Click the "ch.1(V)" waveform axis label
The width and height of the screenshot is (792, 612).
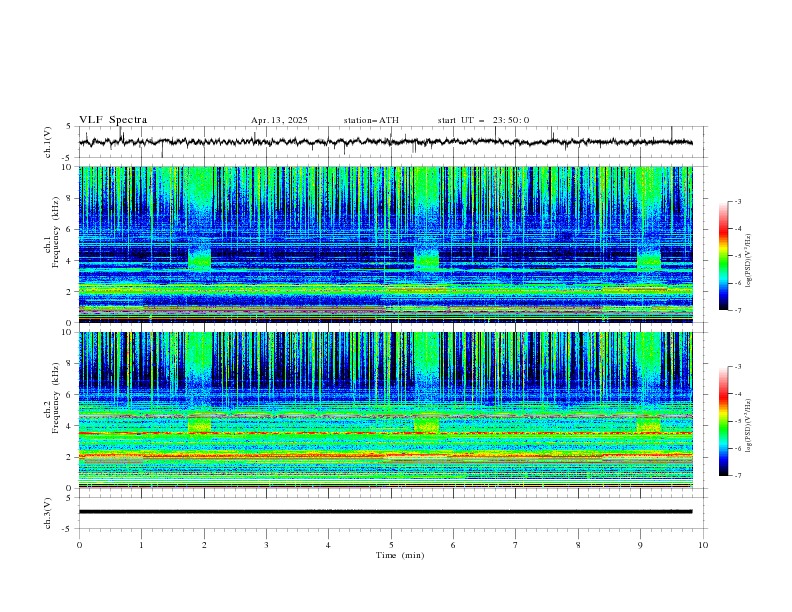[48, 142]
